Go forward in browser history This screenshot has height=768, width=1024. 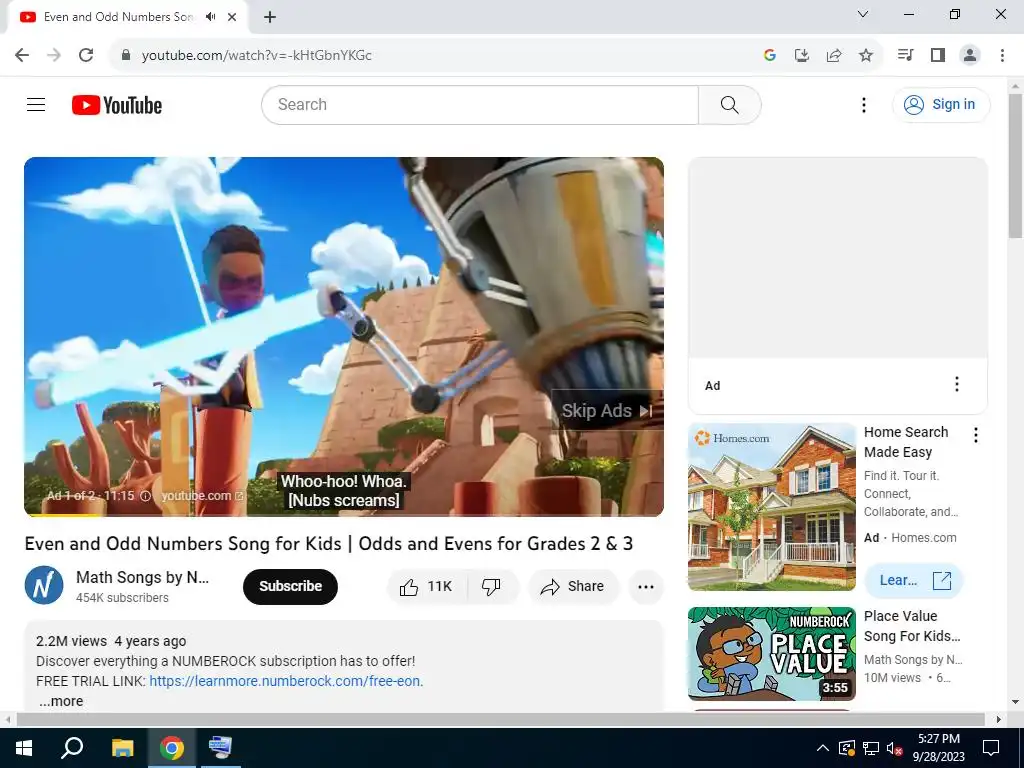click(54, 55)
